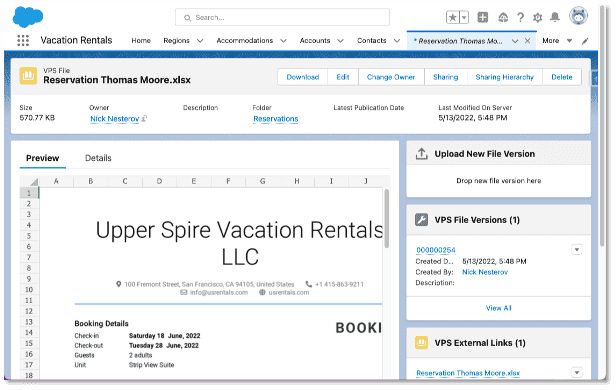This screenshot has width=616, height=390.
Task: Click the VPS File Versions (1) heading
Action: [x=477, y=220]
